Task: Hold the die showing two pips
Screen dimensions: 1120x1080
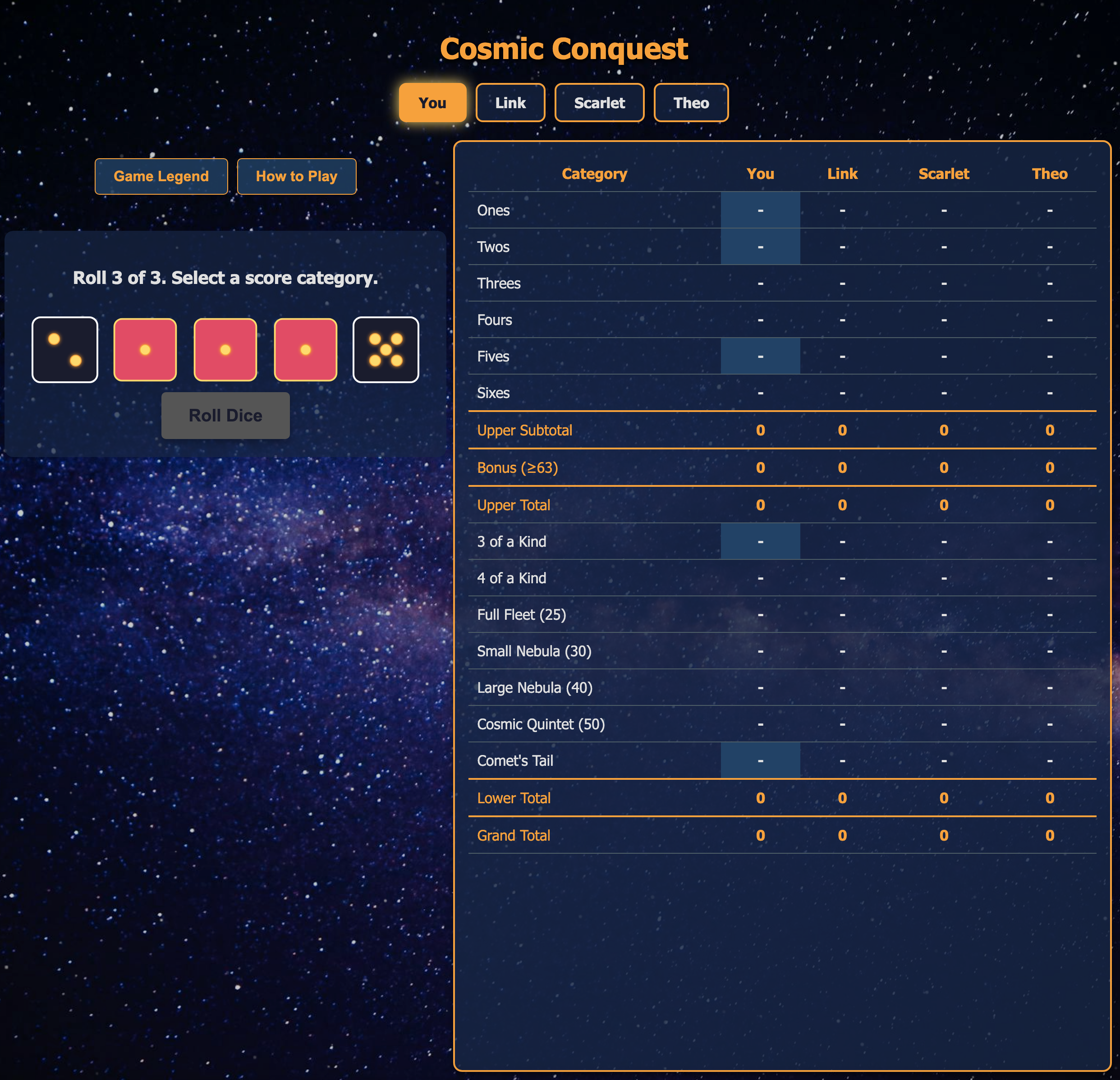Action: pyautogui.click(x=64, y=349)
